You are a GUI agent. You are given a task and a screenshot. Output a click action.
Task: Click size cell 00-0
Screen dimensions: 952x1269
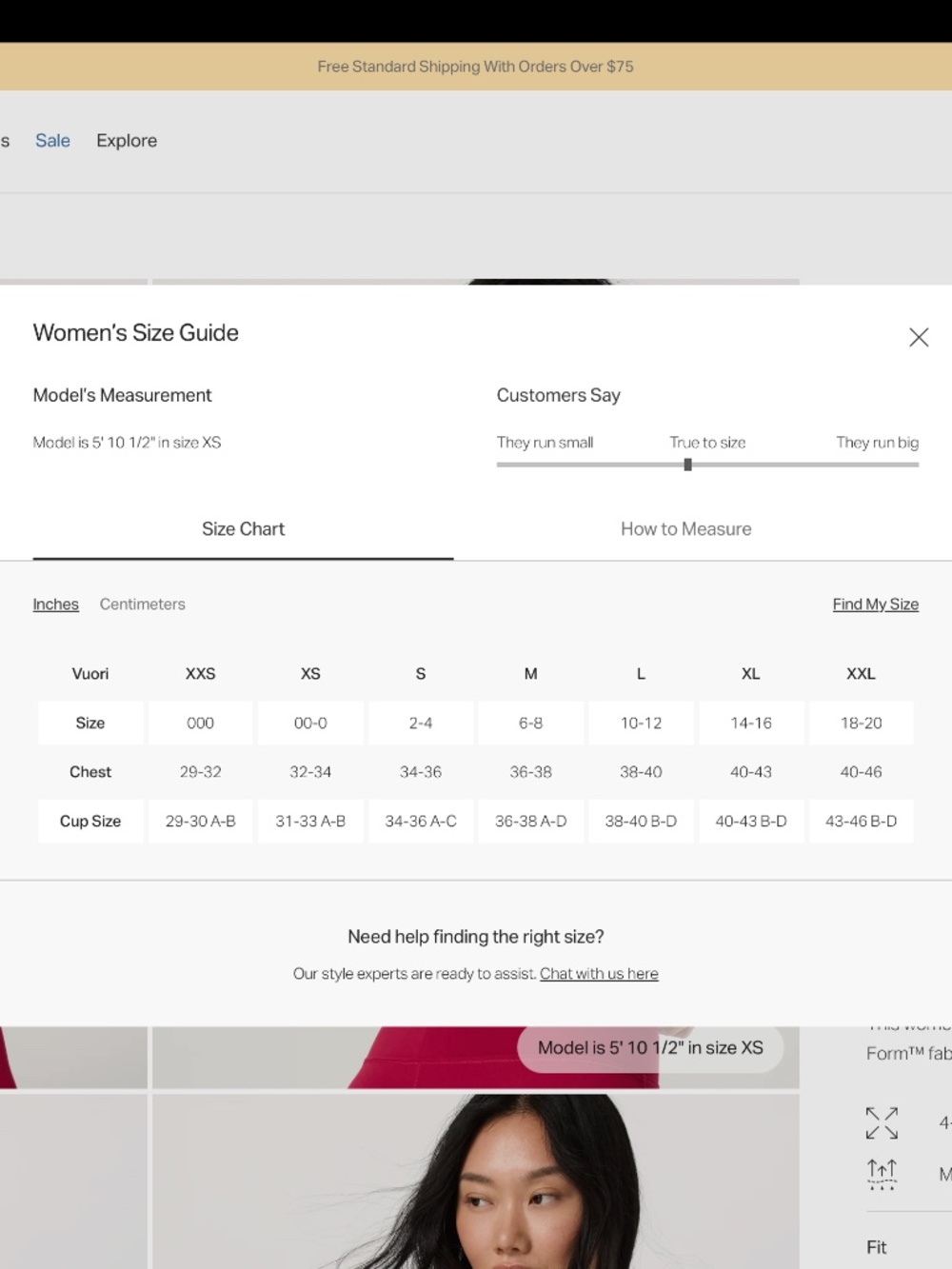coord(310,724)
